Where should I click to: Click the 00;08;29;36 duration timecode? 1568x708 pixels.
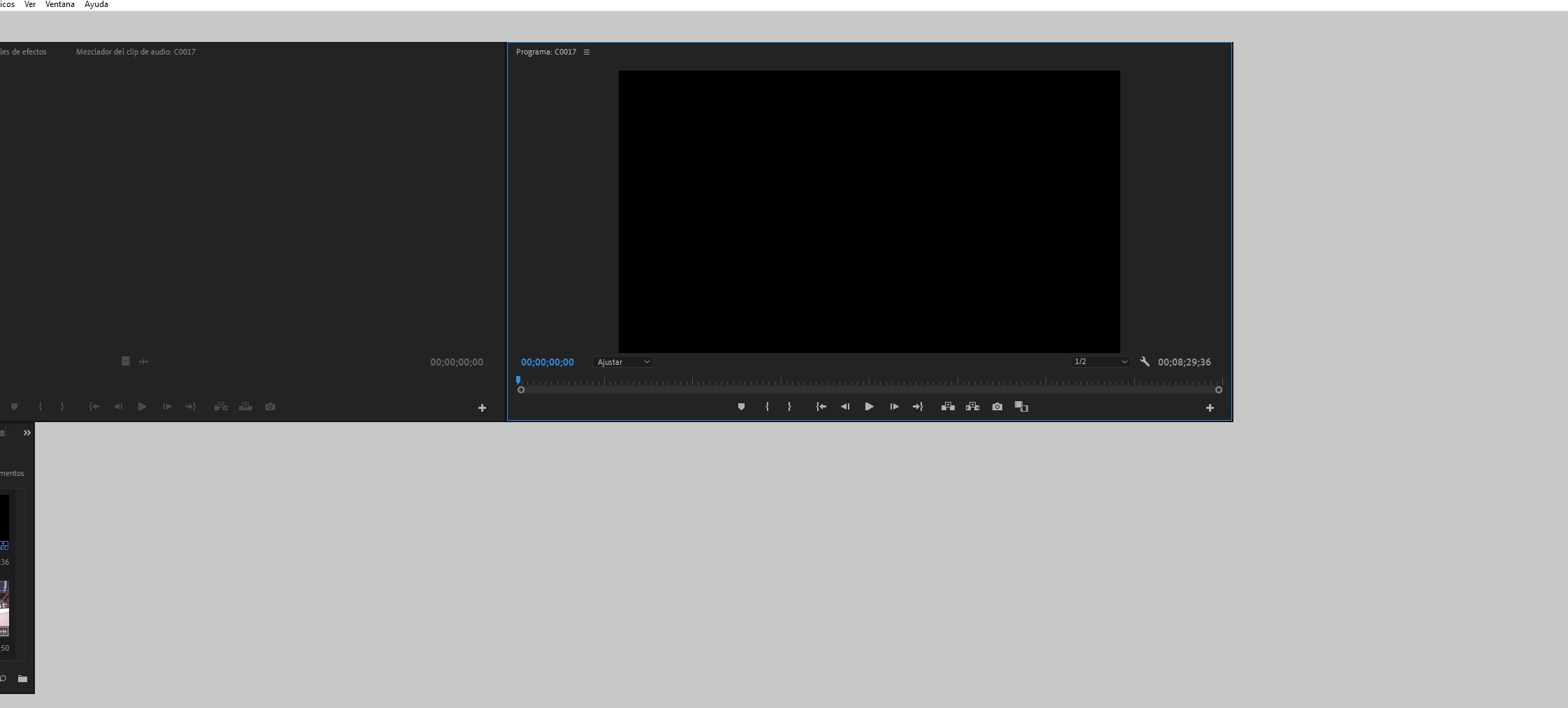click(x=1185, y=362)
